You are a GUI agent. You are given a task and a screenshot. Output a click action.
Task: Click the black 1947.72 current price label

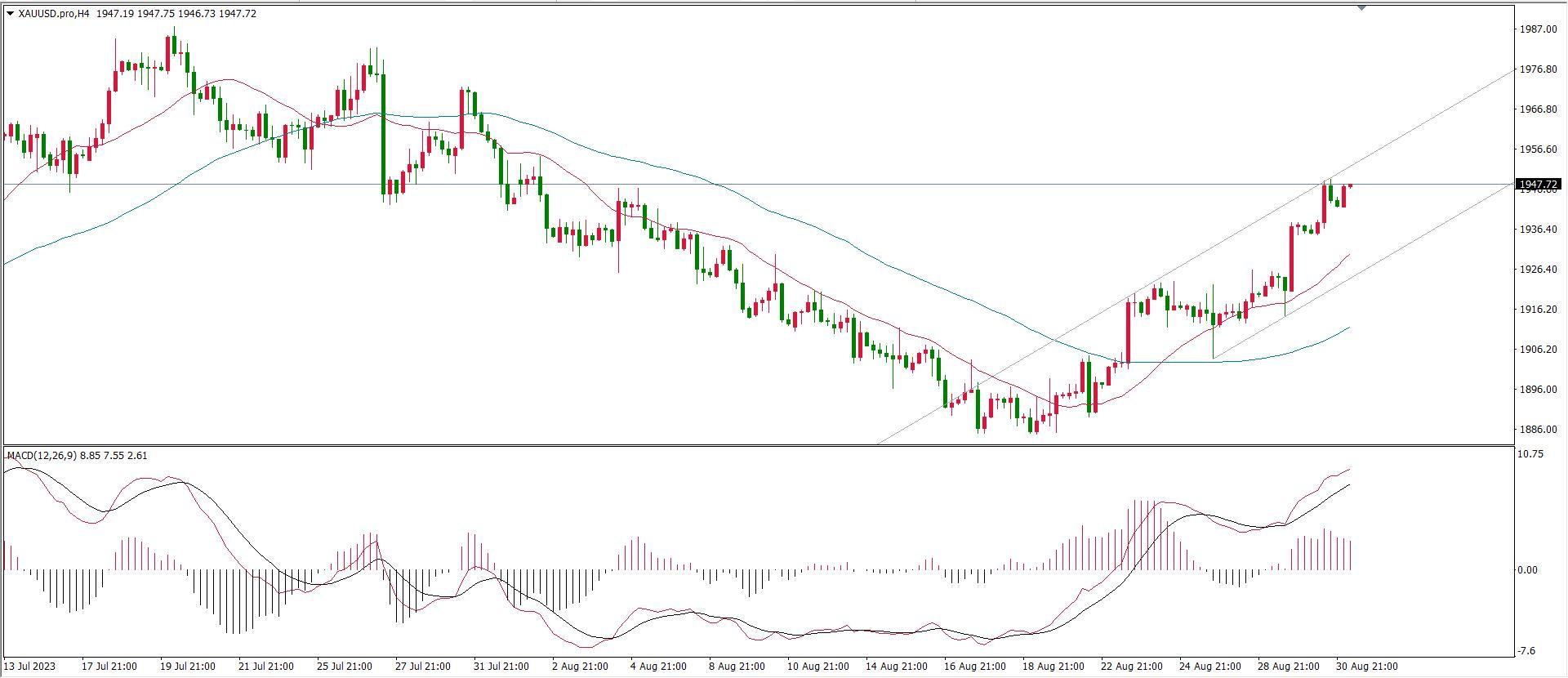pyautogui.click(x=1538, y=185)
